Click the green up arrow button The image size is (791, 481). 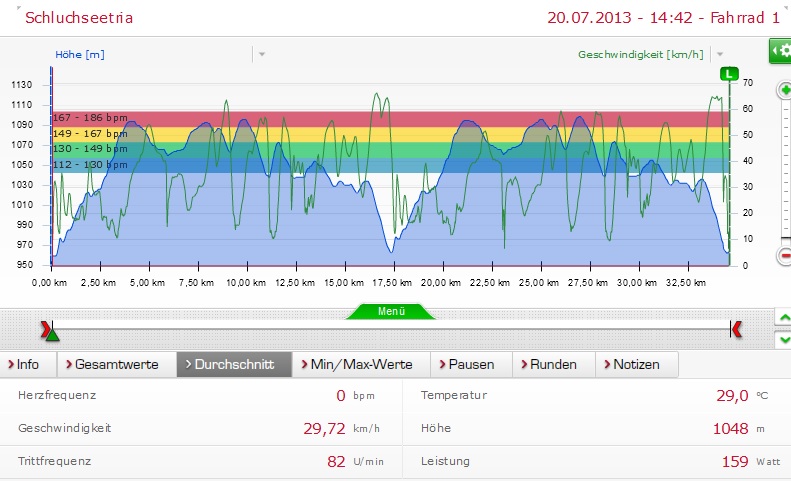[782, 318]
